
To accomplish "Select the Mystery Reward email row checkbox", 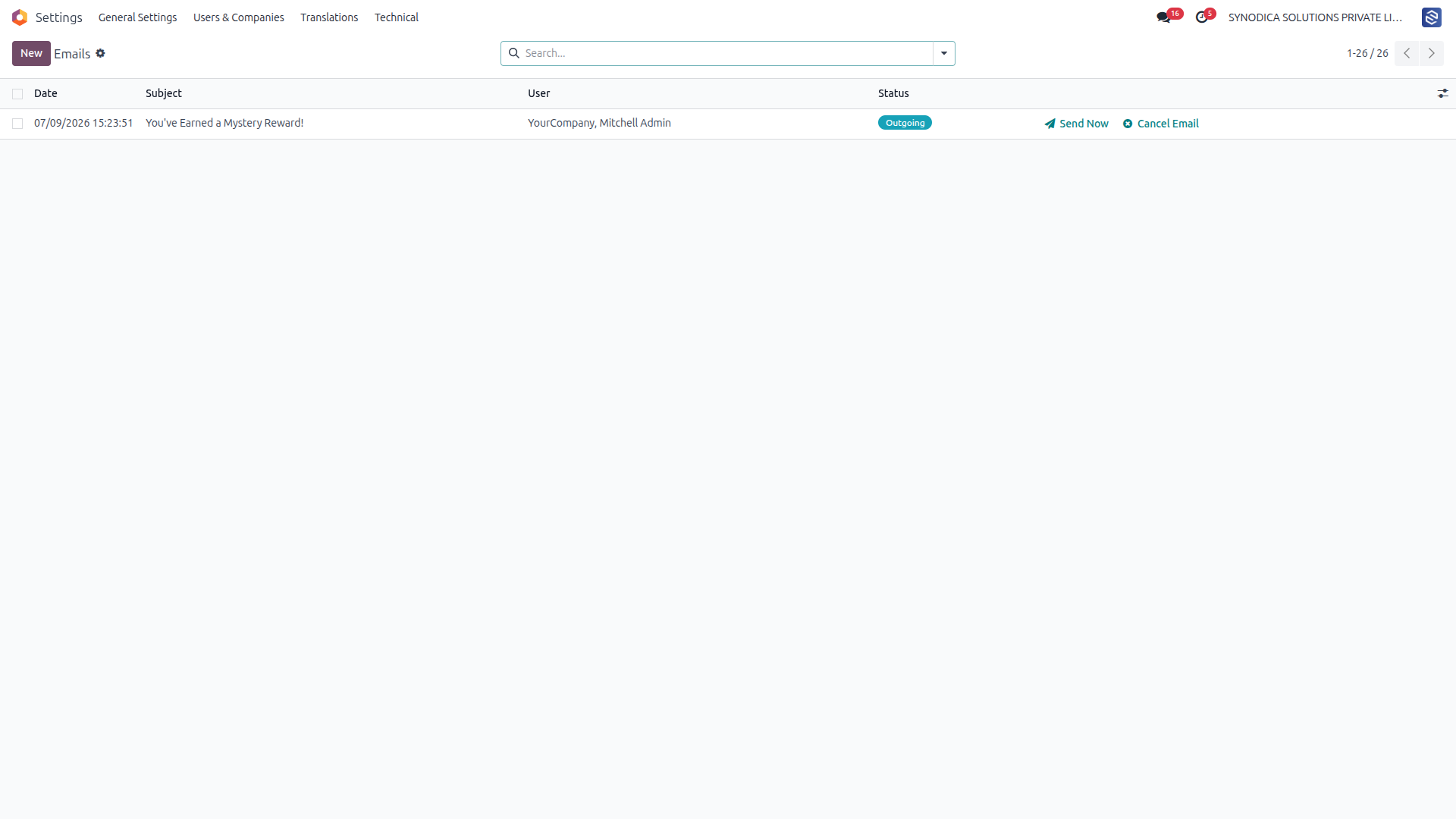I will coord(17,124).
